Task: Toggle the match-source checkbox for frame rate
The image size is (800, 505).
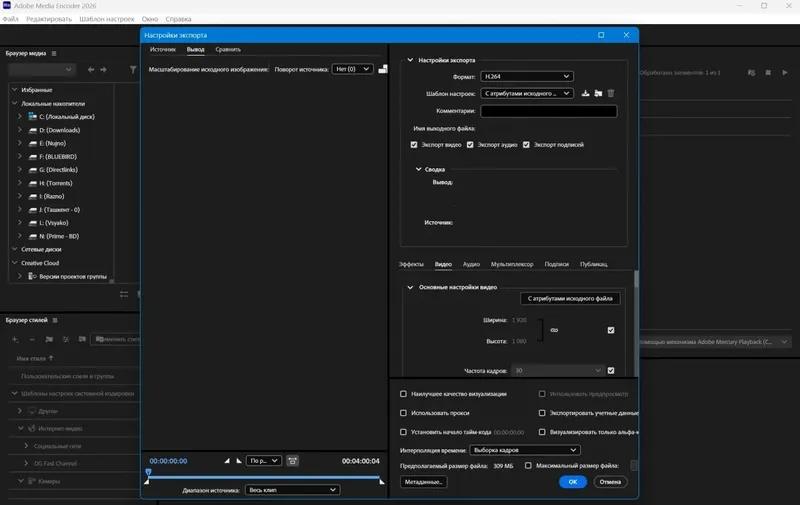Action: [611, 370]
